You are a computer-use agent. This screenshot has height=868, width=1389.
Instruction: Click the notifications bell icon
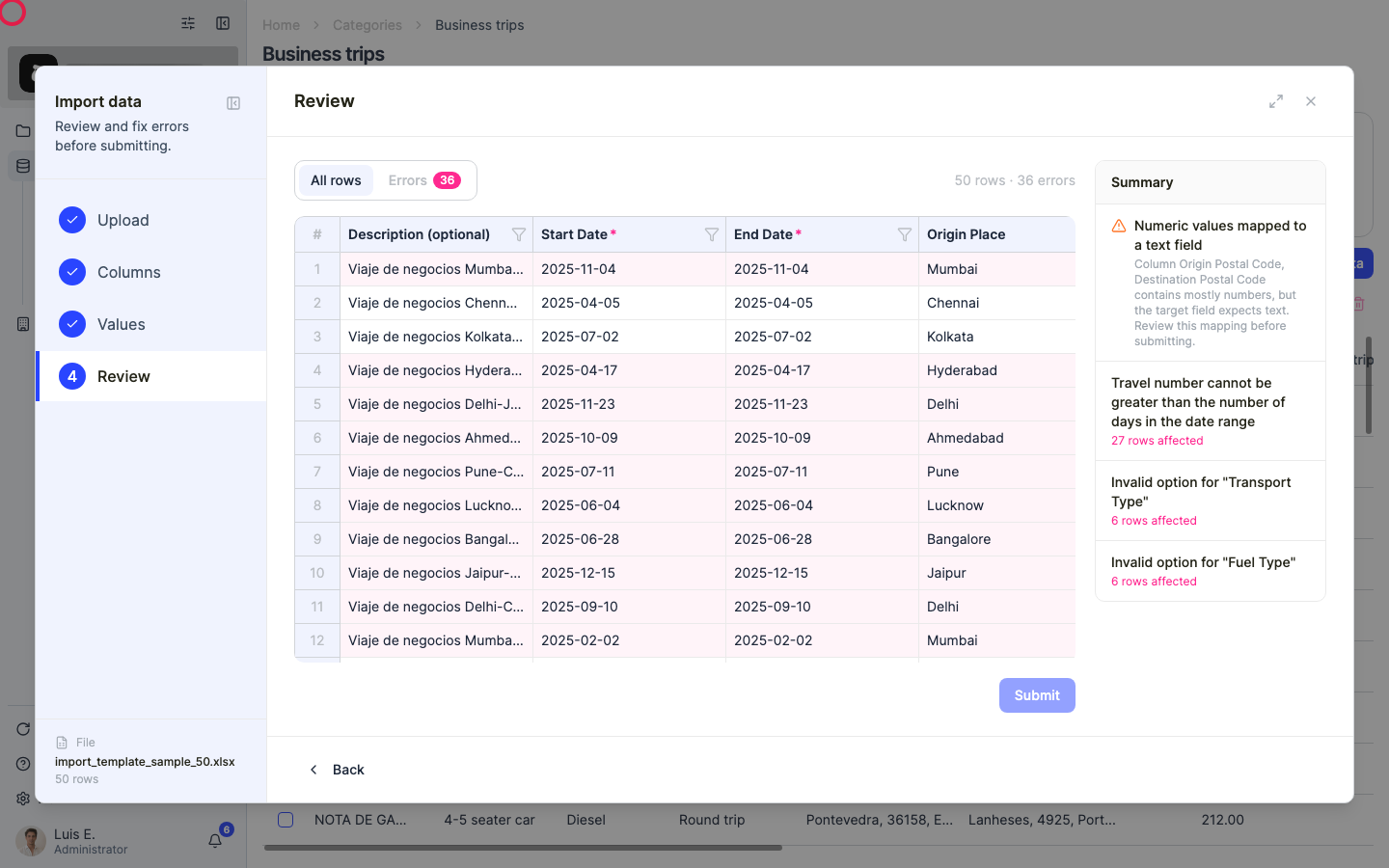(215, 841)
